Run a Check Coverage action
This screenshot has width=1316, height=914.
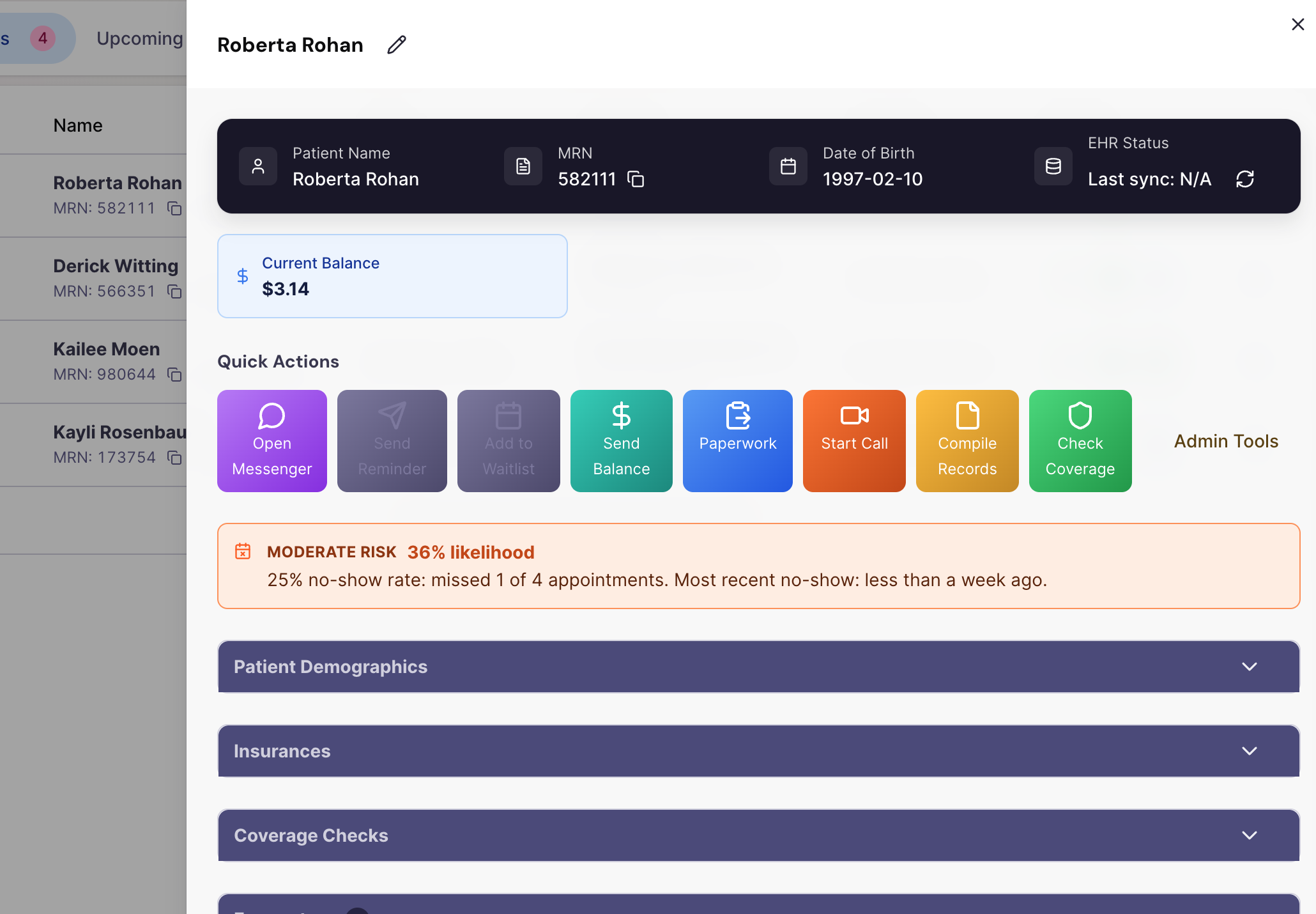point(1080,441)
